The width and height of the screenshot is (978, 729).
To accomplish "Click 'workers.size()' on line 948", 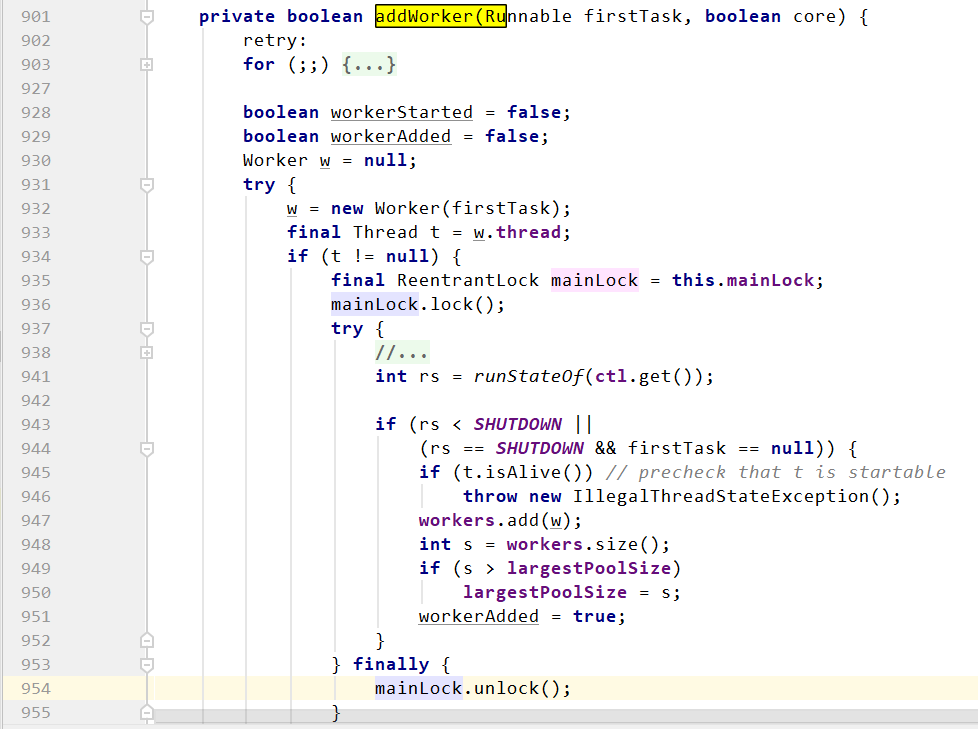I will click(583, 545).
